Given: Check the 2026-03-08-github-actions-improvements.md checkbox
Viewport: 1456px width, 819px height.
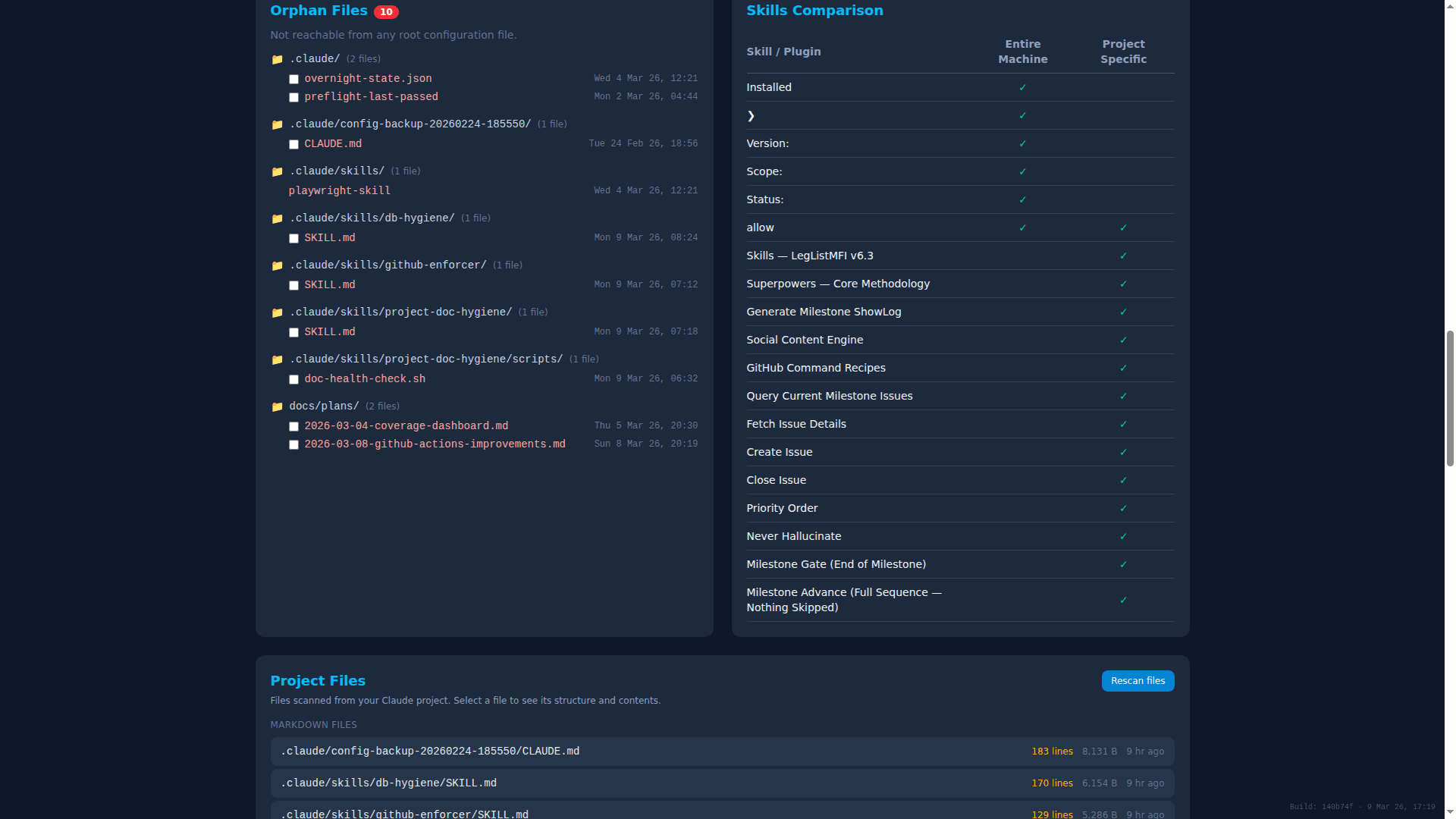Looking at the screenshot, I should pyautogui.click(x=293, y=444).
